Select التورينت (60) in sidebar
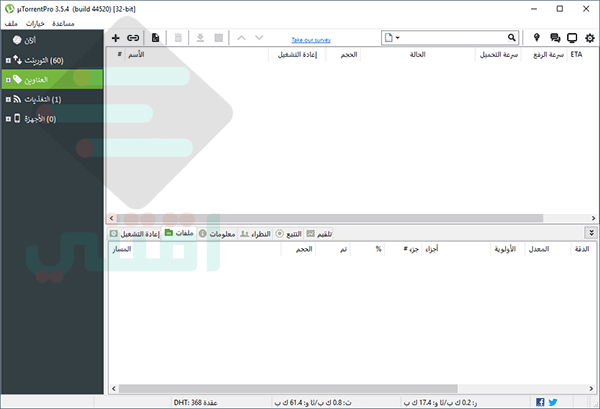The height and width of the screenshot is (409, 600). click(52, 60)
